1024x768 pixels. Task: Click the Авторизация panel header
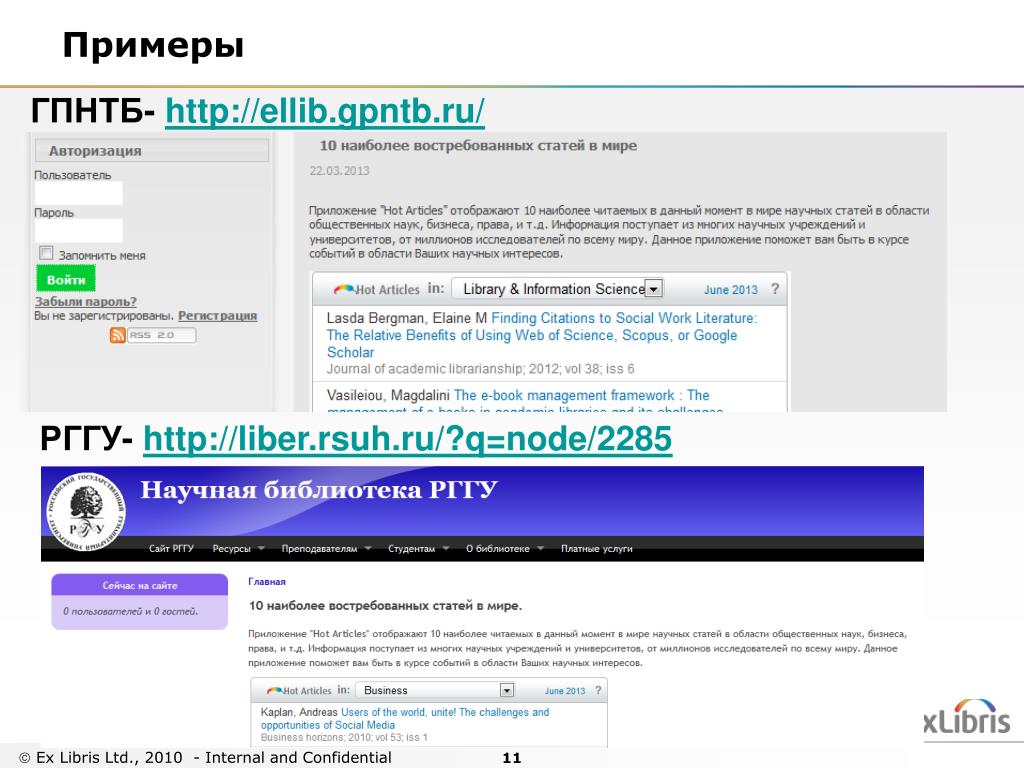(152, 151)
